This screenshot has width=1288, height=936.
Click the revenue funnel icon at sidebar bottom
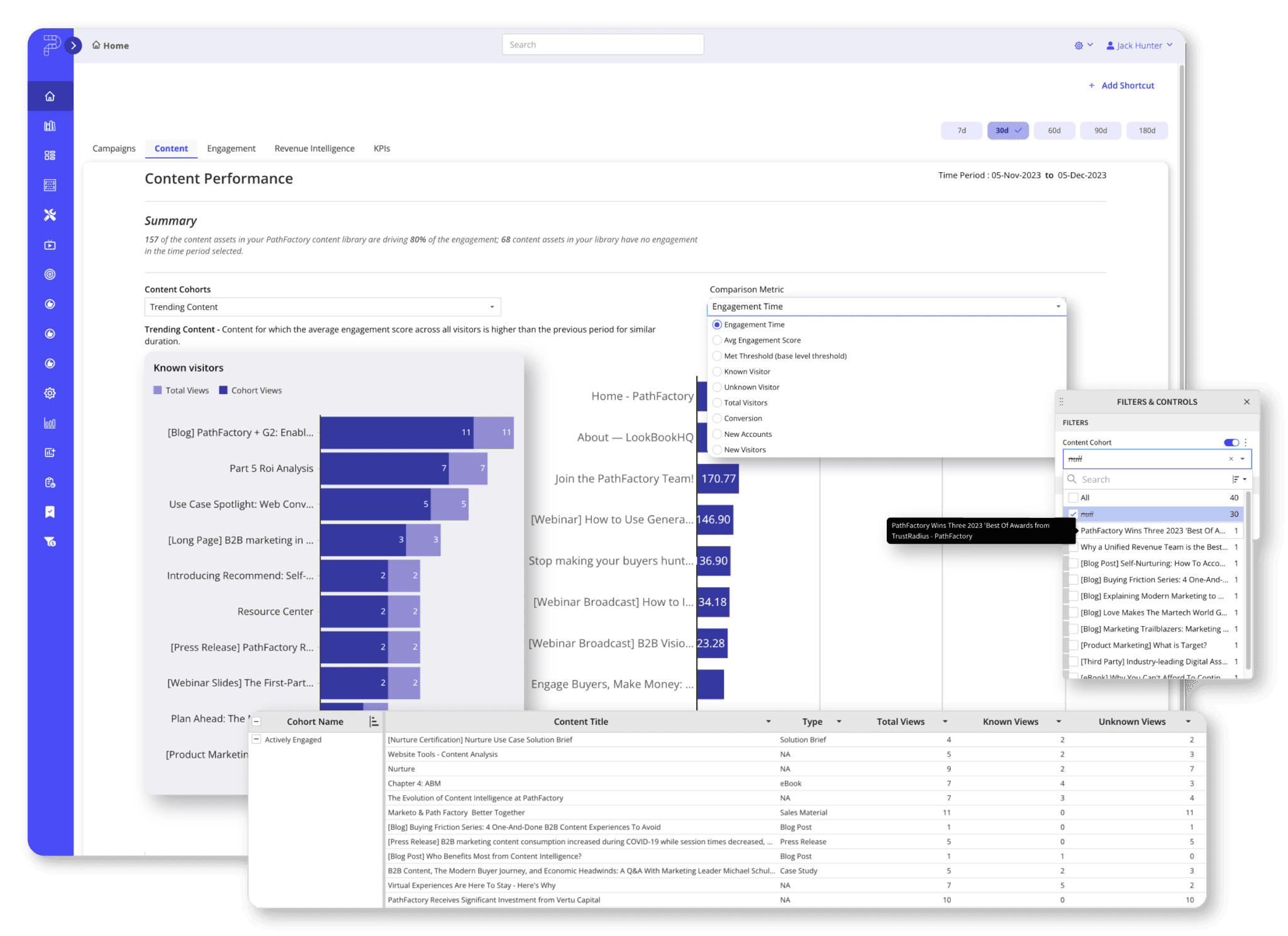50,541
